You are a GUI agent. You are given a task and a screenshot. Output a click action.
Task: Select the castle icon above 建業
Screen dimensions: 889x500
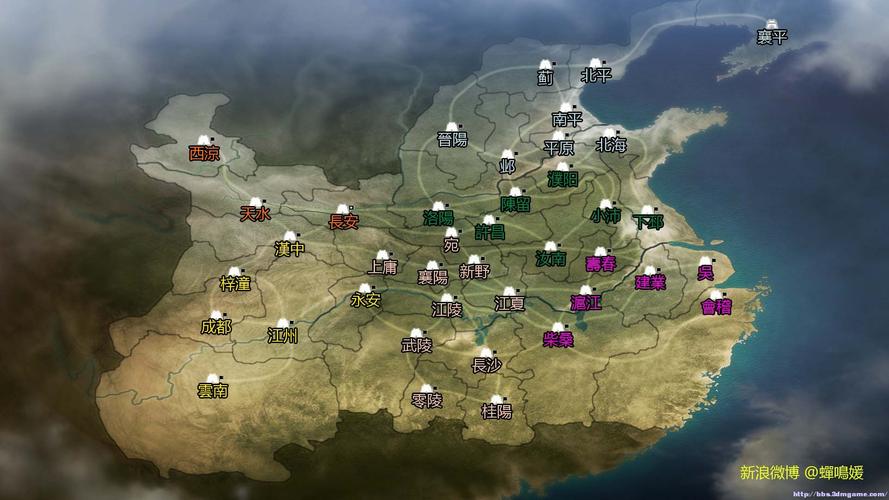coord(650,271)
